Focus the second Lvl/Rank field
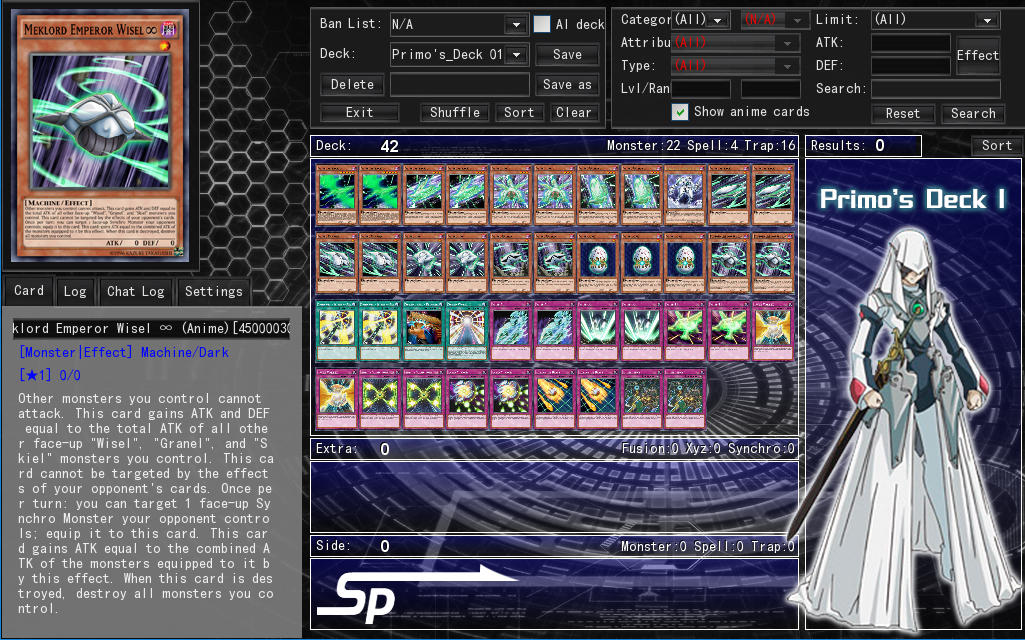 pos(771,88)
